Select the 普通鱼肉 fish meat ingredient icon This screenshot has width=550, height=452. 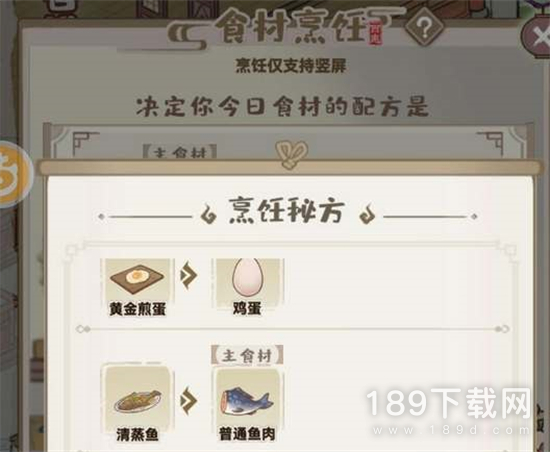click(248, 396)
